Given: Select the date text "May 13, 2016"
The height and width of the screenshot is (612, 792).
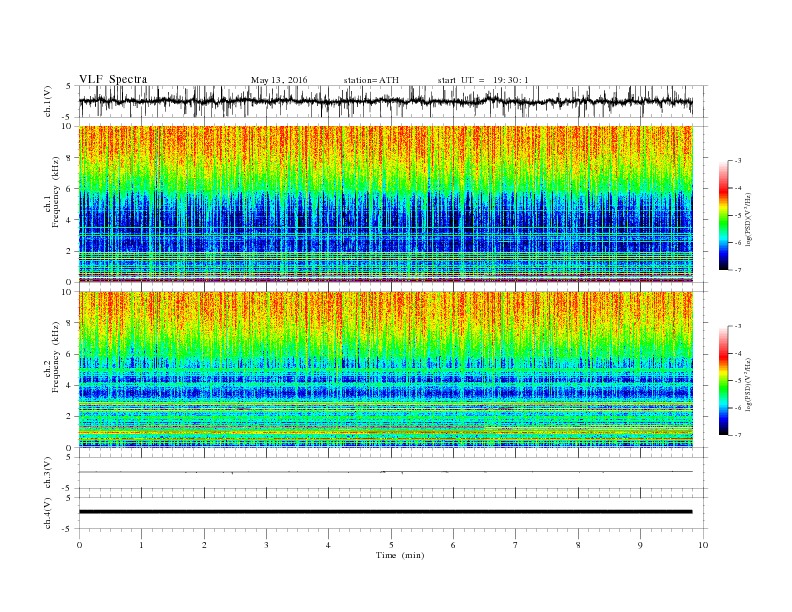Looking at the screenshot, I should point(279,80).
